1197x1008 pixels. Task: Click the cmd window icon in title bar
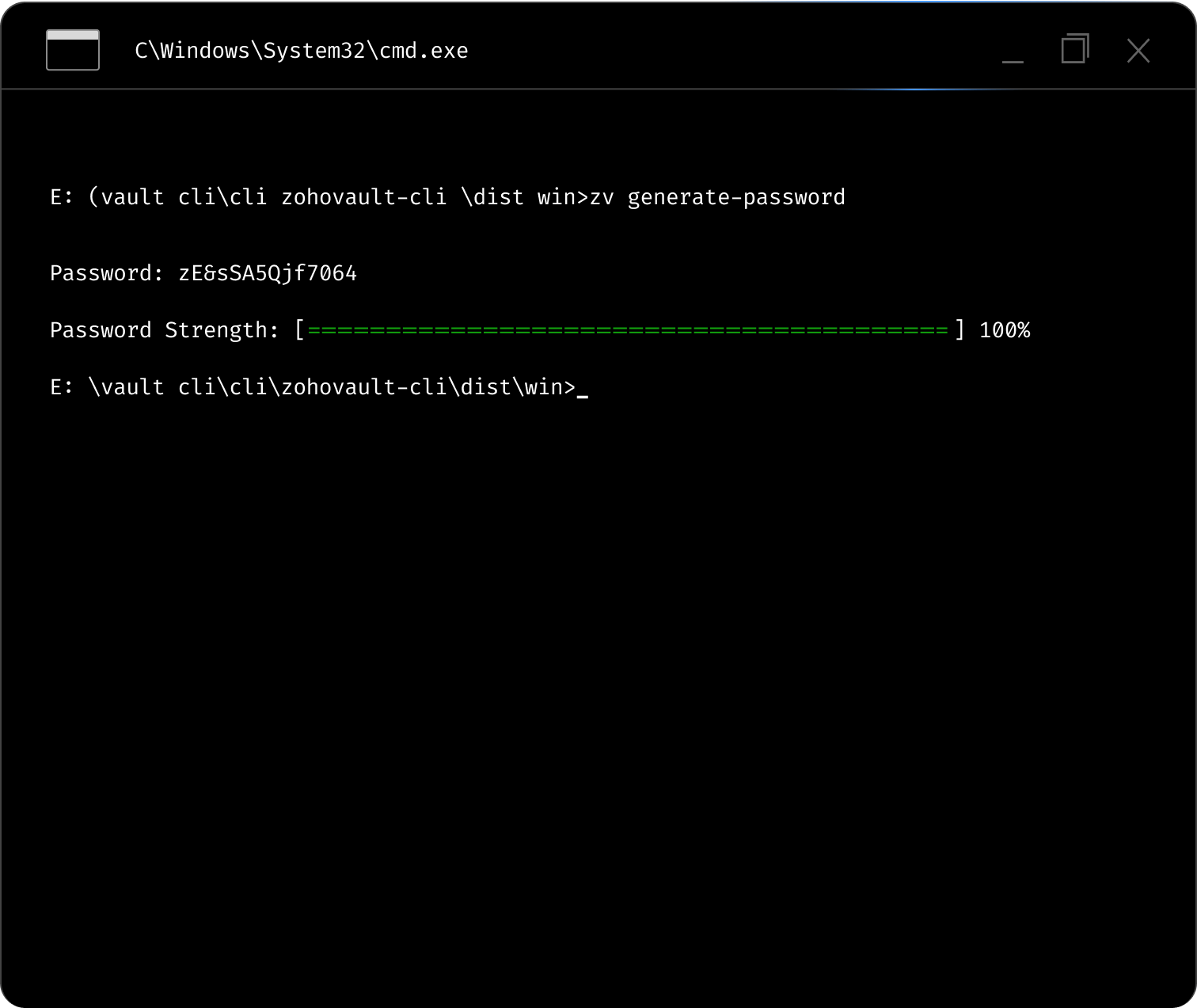(73, 50)
